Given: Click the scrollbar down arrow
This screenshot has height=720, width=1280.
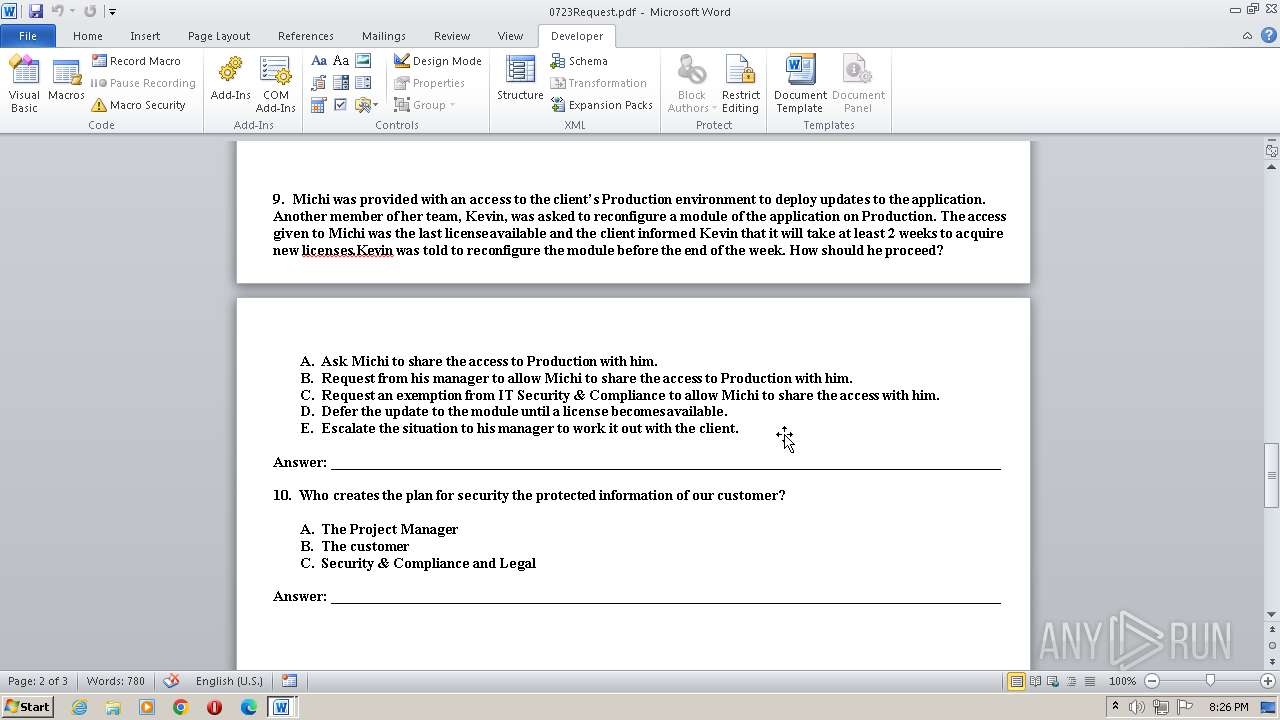Looking at the screenshot, I should 1271,615.
